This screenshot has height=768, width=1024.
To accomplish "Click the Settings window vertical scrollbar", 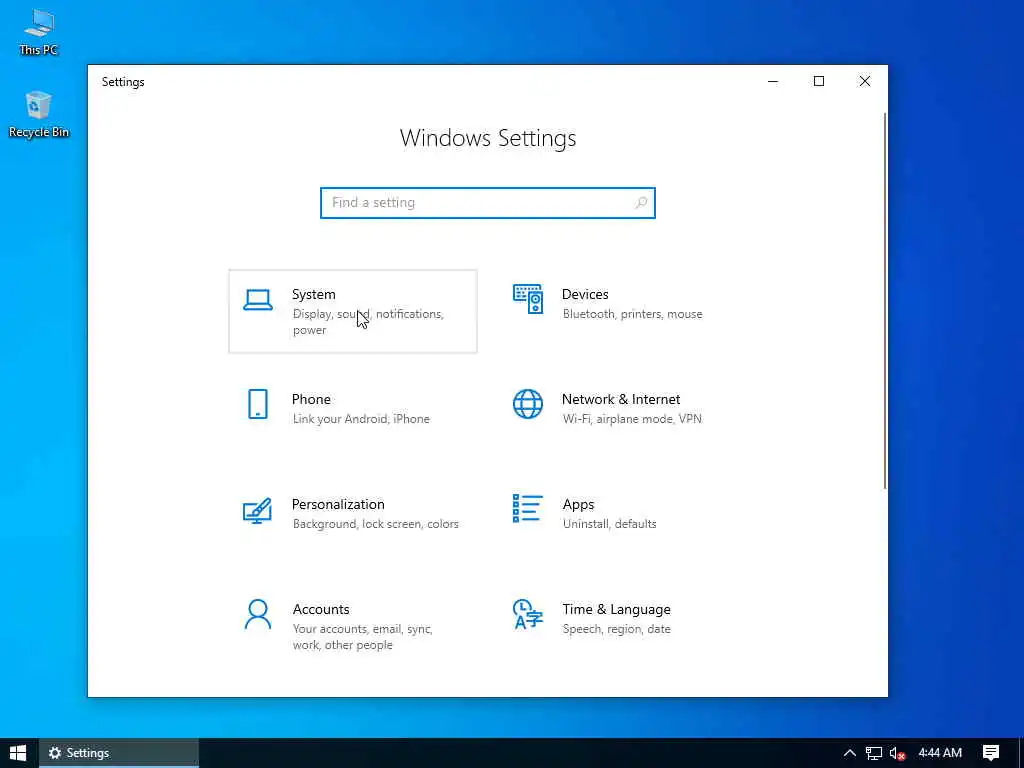I will click(885, 300).
